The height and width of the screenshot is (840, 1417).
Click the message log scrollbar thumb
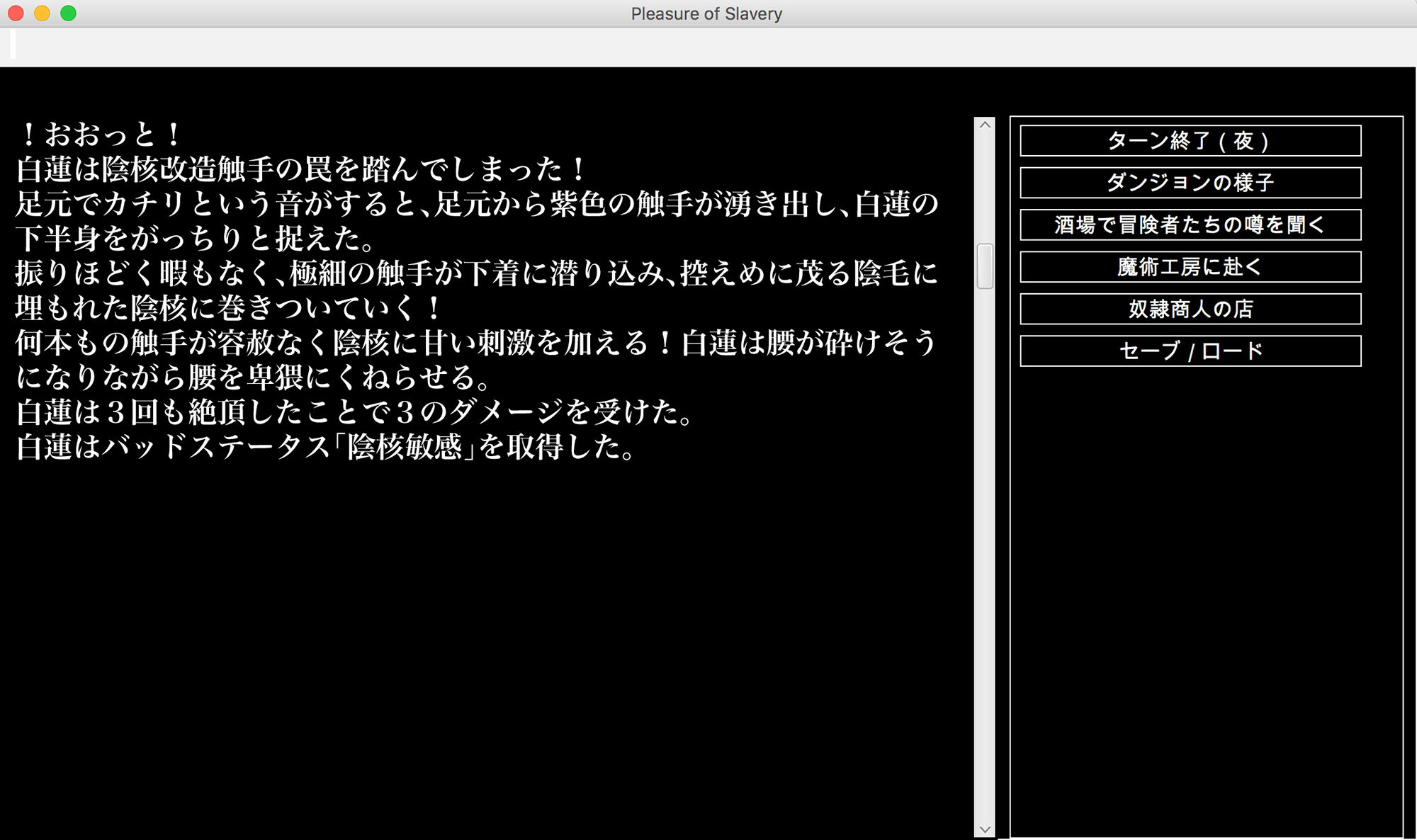(x=984, y=266)
